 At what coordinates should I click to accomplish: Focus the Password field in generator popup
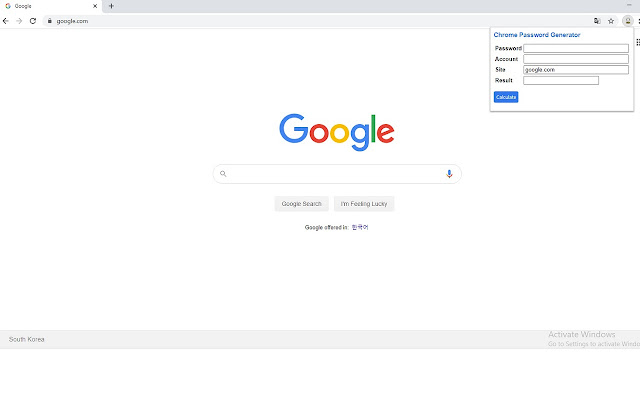pos(576,48)
